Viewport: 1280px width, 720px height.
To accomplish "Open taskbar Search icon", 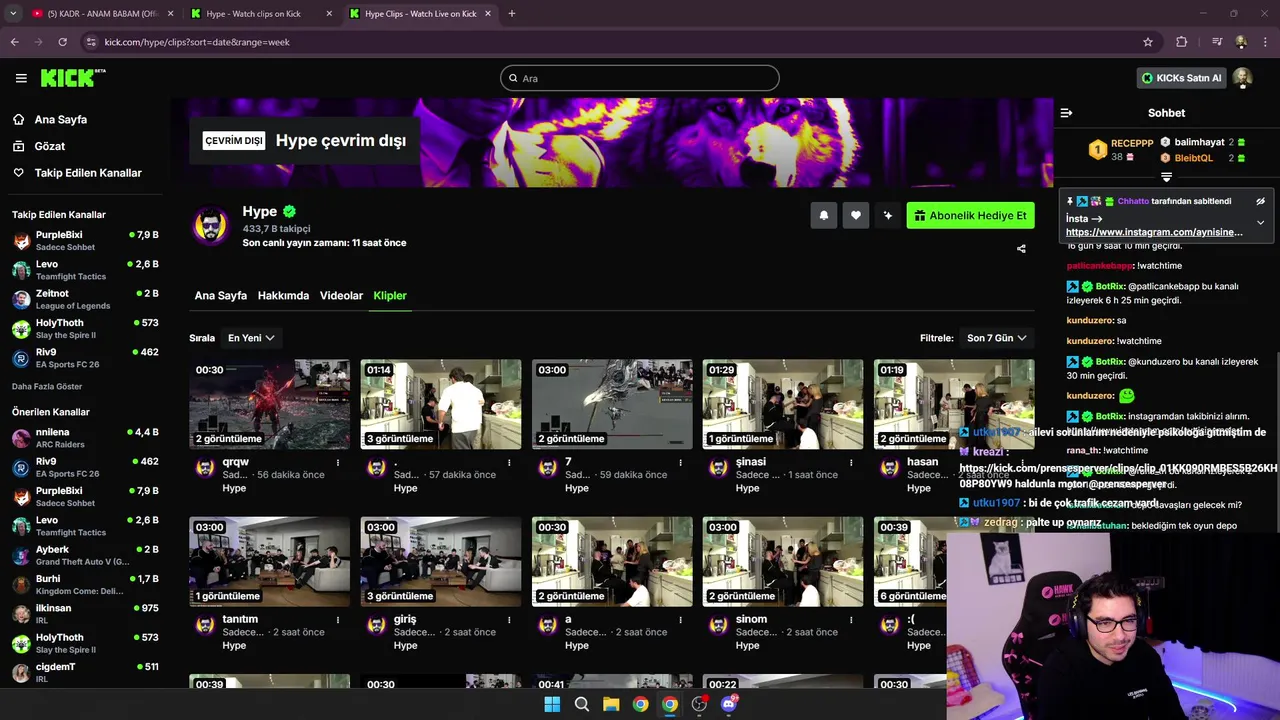I will pyautogui.click(x=581, y=704).
